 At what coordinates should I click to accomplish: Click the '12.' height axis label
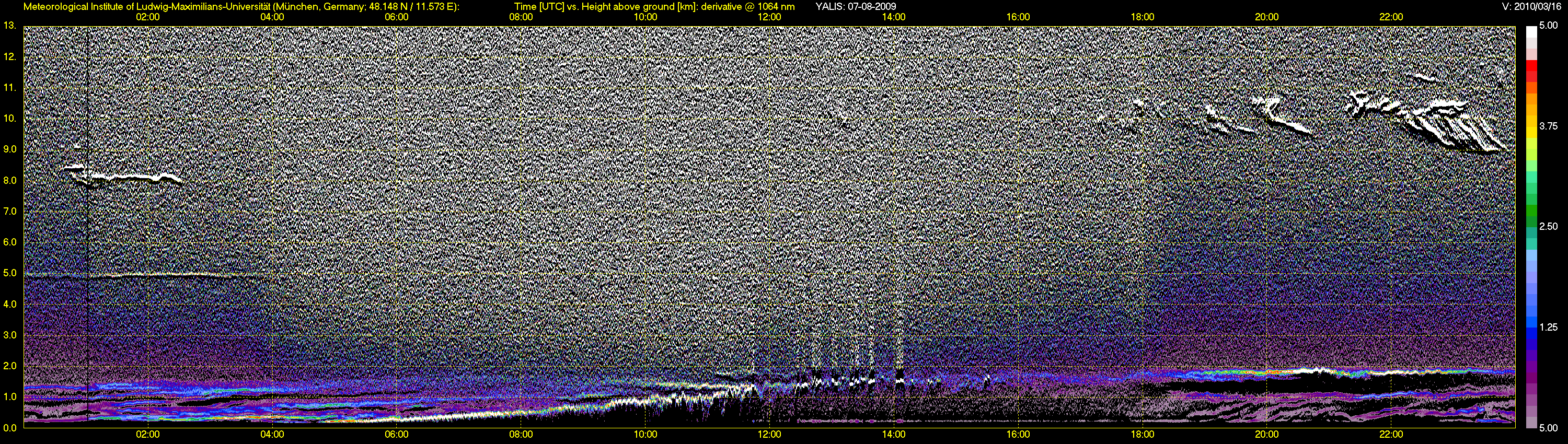point(10,56)
